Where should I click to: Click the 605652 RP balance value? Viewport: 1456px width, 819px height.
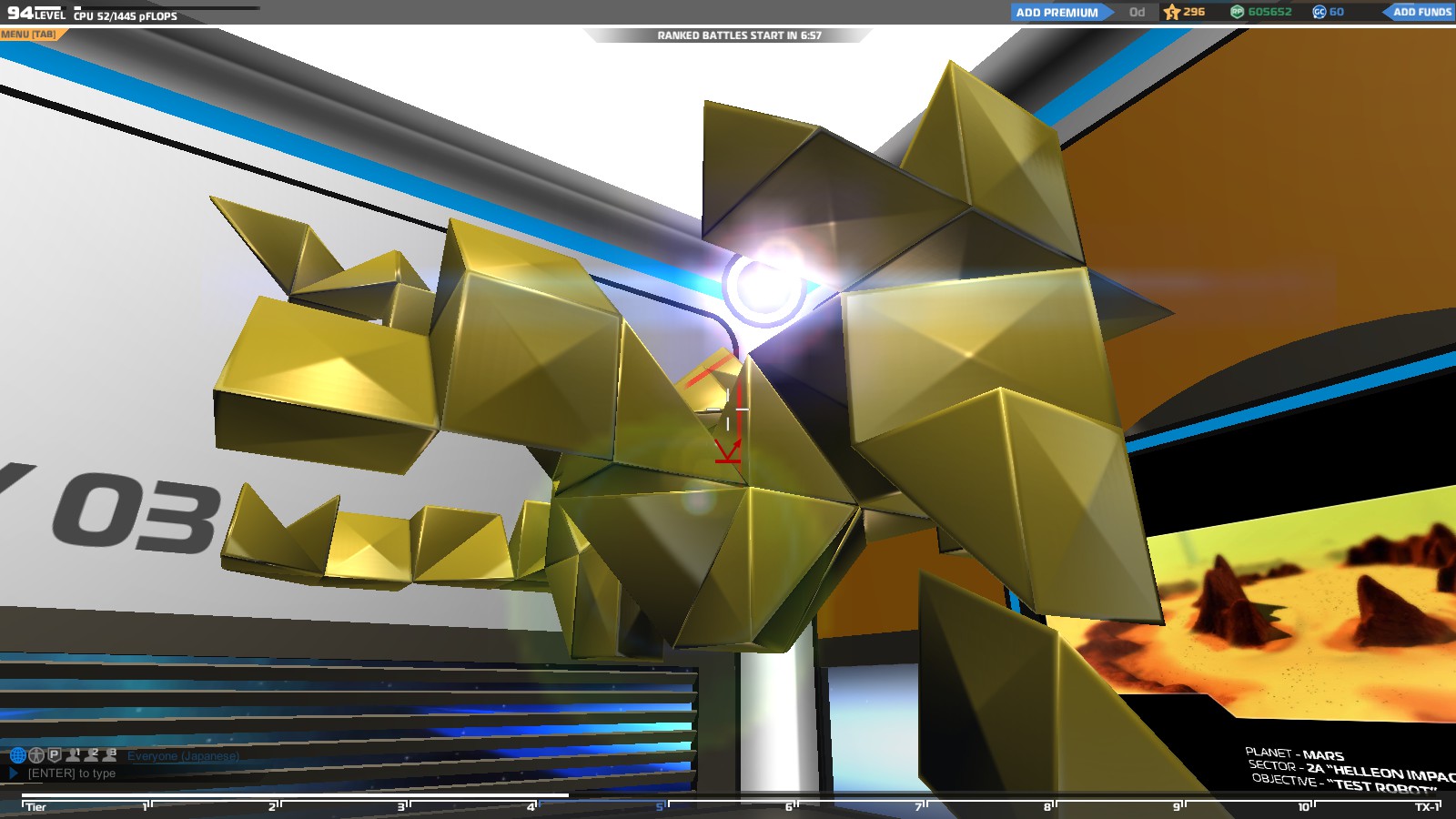tap(1269, 12)
